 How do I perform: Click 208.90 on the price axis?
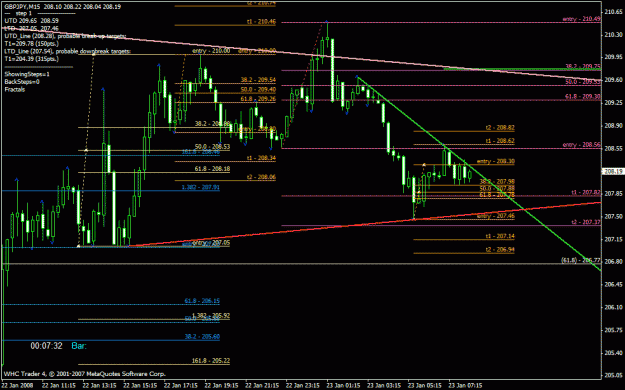click(x=614, y=126)
